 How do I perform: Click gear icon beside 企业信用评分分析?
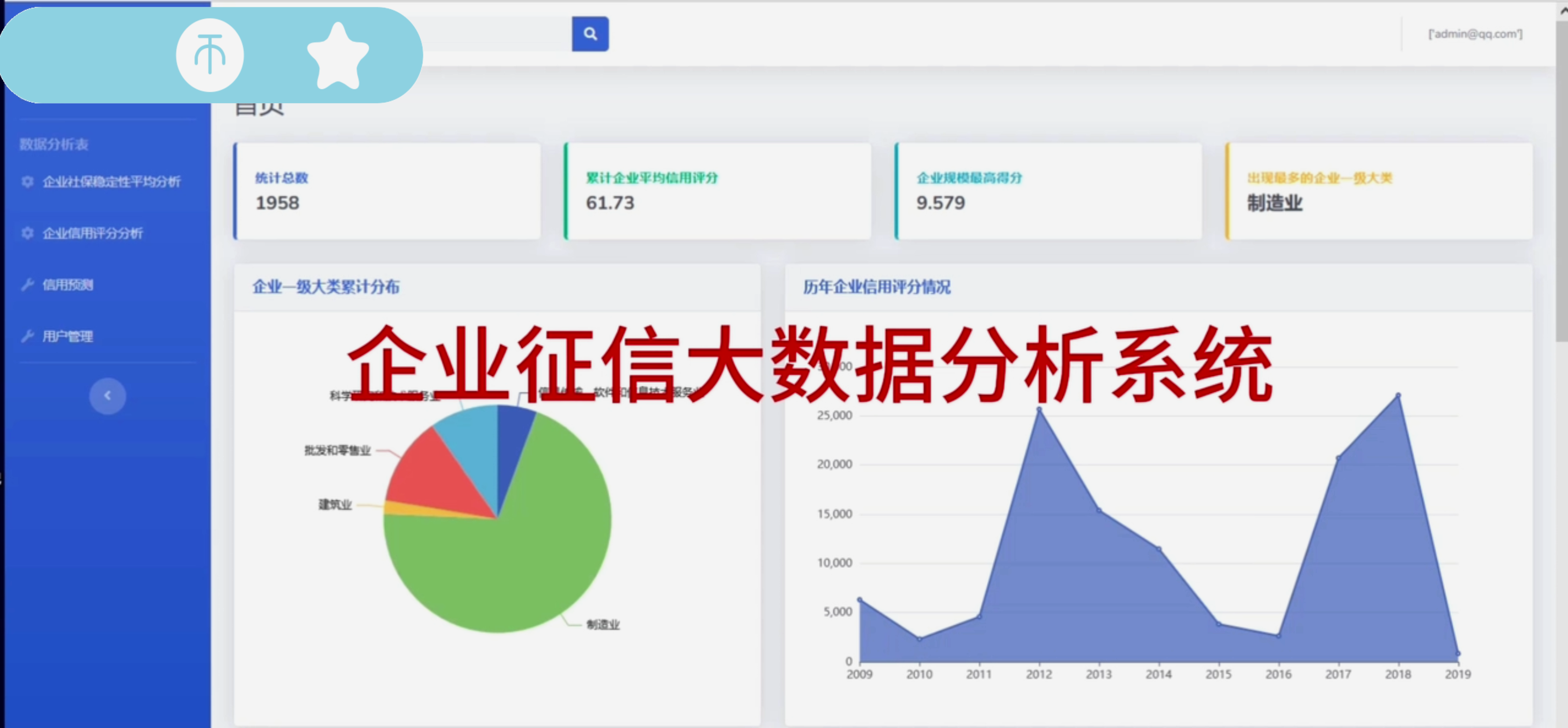[x=27, y=233]
